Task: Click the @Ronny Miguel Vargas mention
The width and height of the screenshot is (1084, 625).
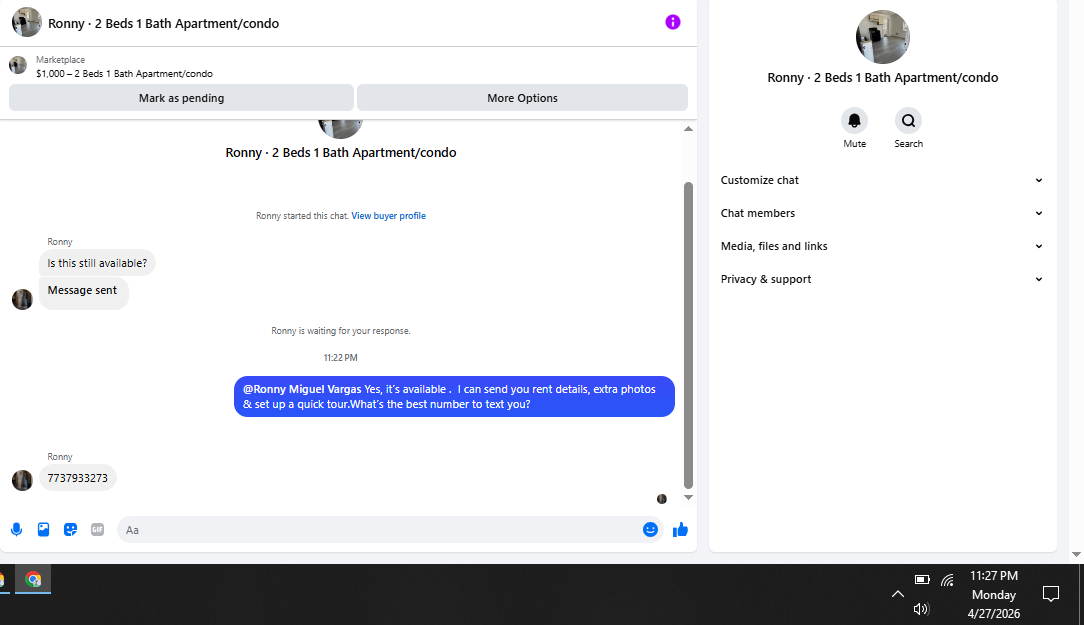Action: pyautogui.click(x=302, y=389)
